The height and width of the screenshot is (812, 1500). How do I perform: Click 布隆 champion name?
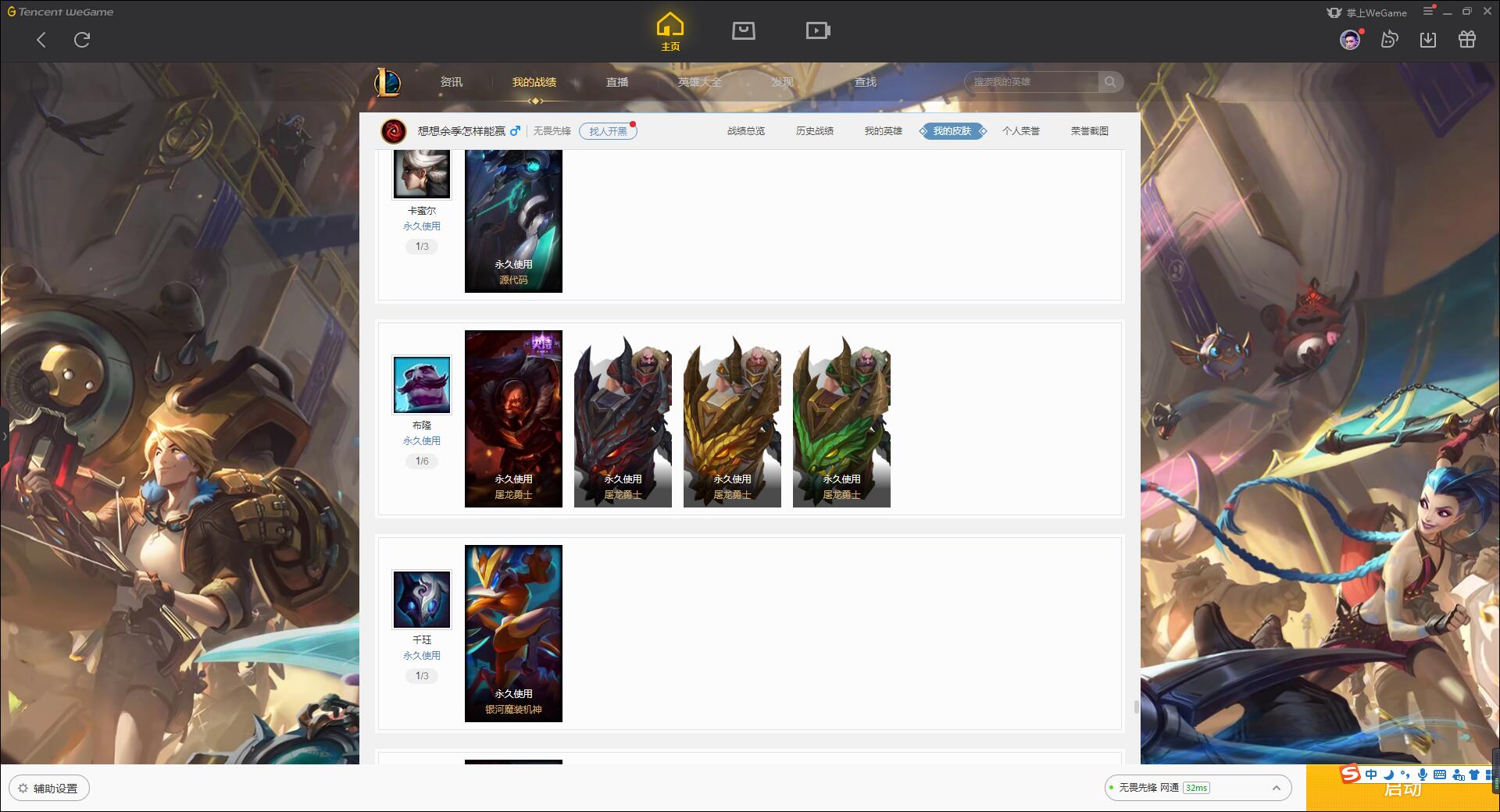422,426
